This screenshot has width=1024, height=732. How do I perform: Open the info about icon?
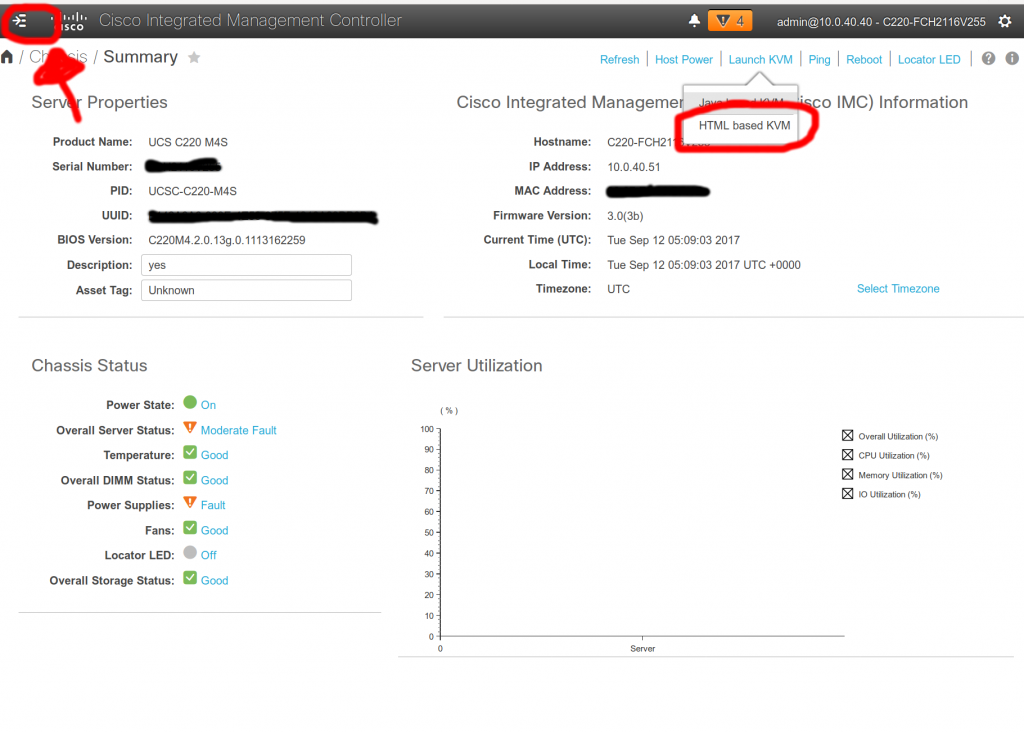click(1012, 59)
